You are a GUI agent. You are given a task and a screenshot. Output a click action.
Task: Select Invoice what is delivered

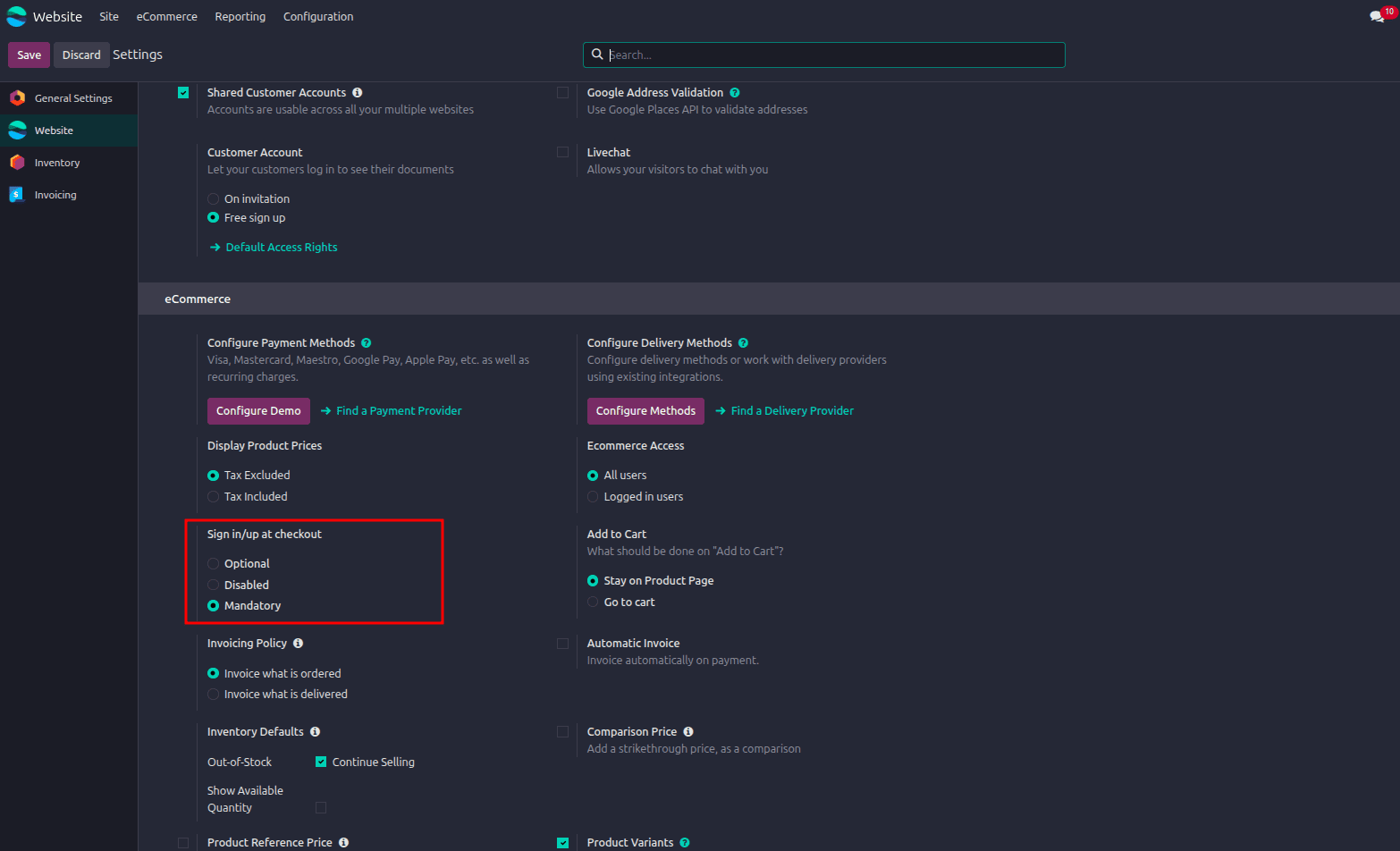coord(213,694)
